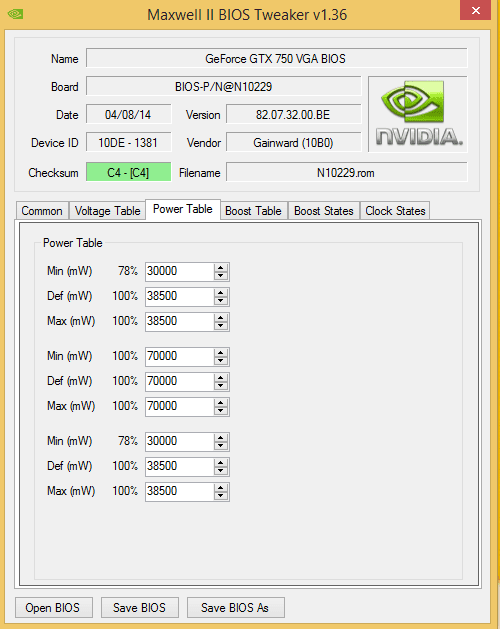Increase top group's Min (mW) with up arrow

point(221,268)
